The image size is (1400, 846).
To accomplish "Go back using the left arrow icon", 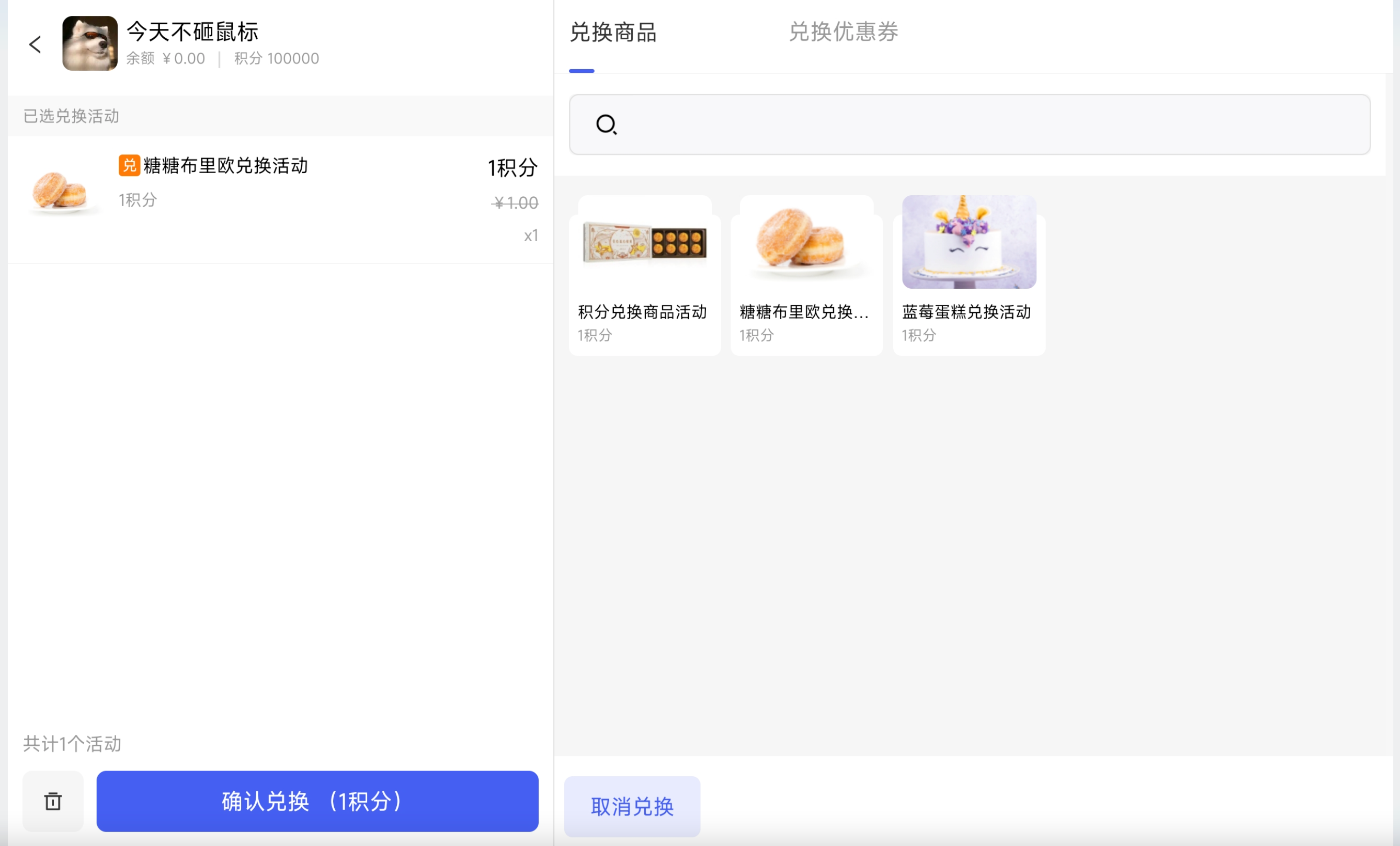I will (x=35, y=44).
